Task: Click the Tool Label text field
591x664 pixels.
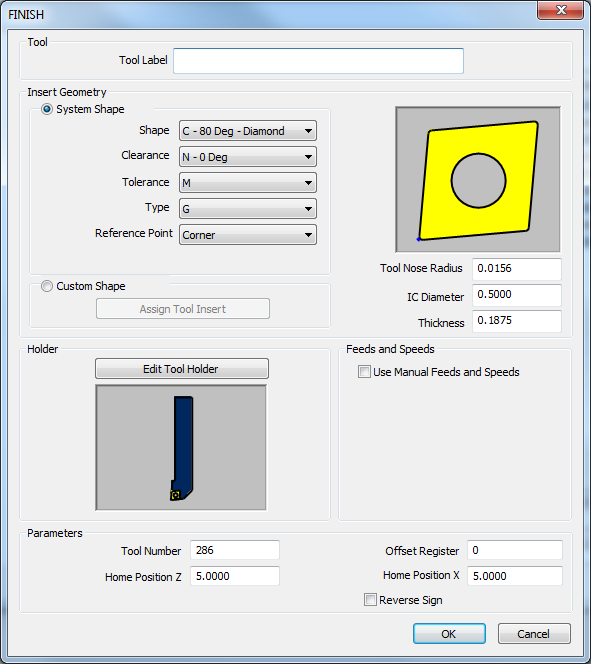Action: 318,61
